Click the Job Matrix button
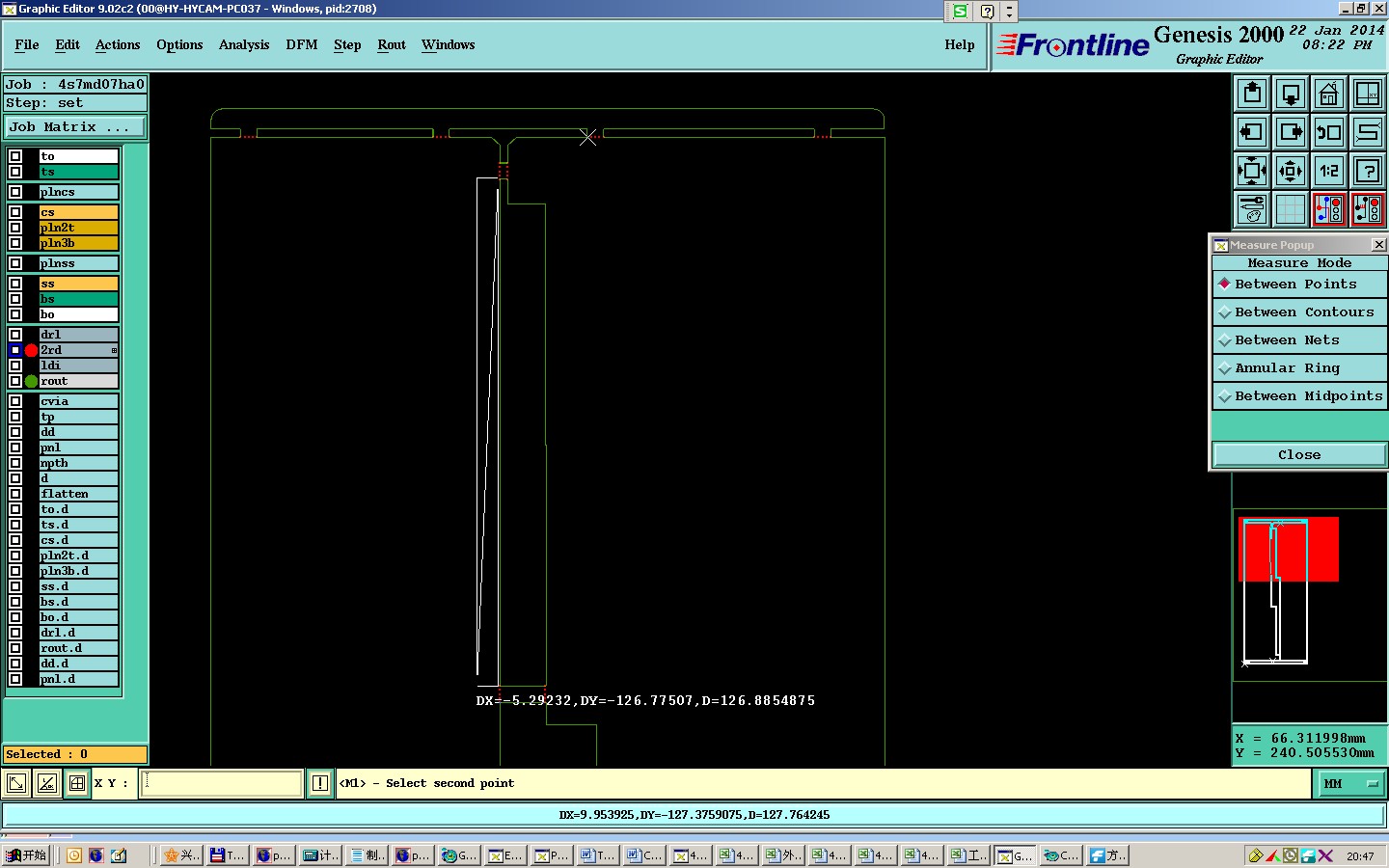Screen dimensions: 1389x868 click(75, 127)
